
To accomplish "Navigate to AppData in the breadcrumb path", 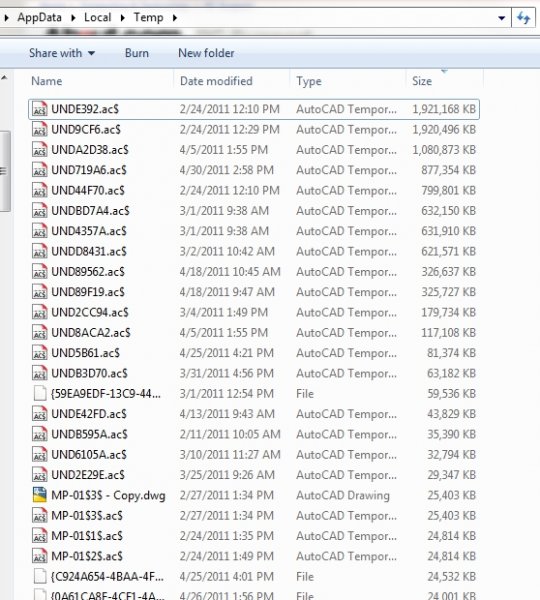I will click(39, 18).
